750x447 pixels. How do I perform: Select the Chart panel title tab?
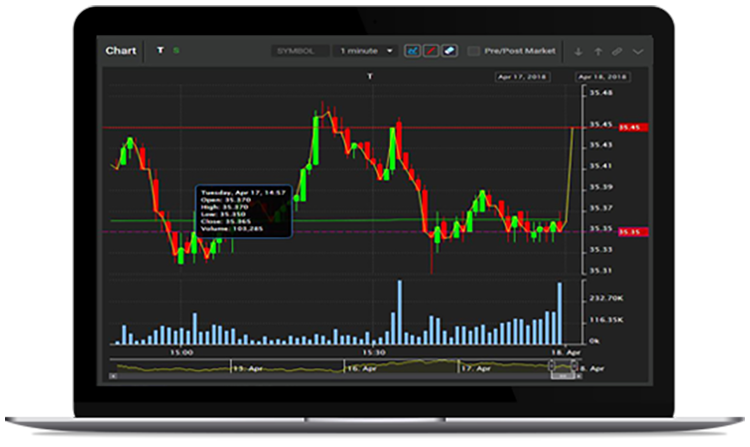tap(120, 50)
